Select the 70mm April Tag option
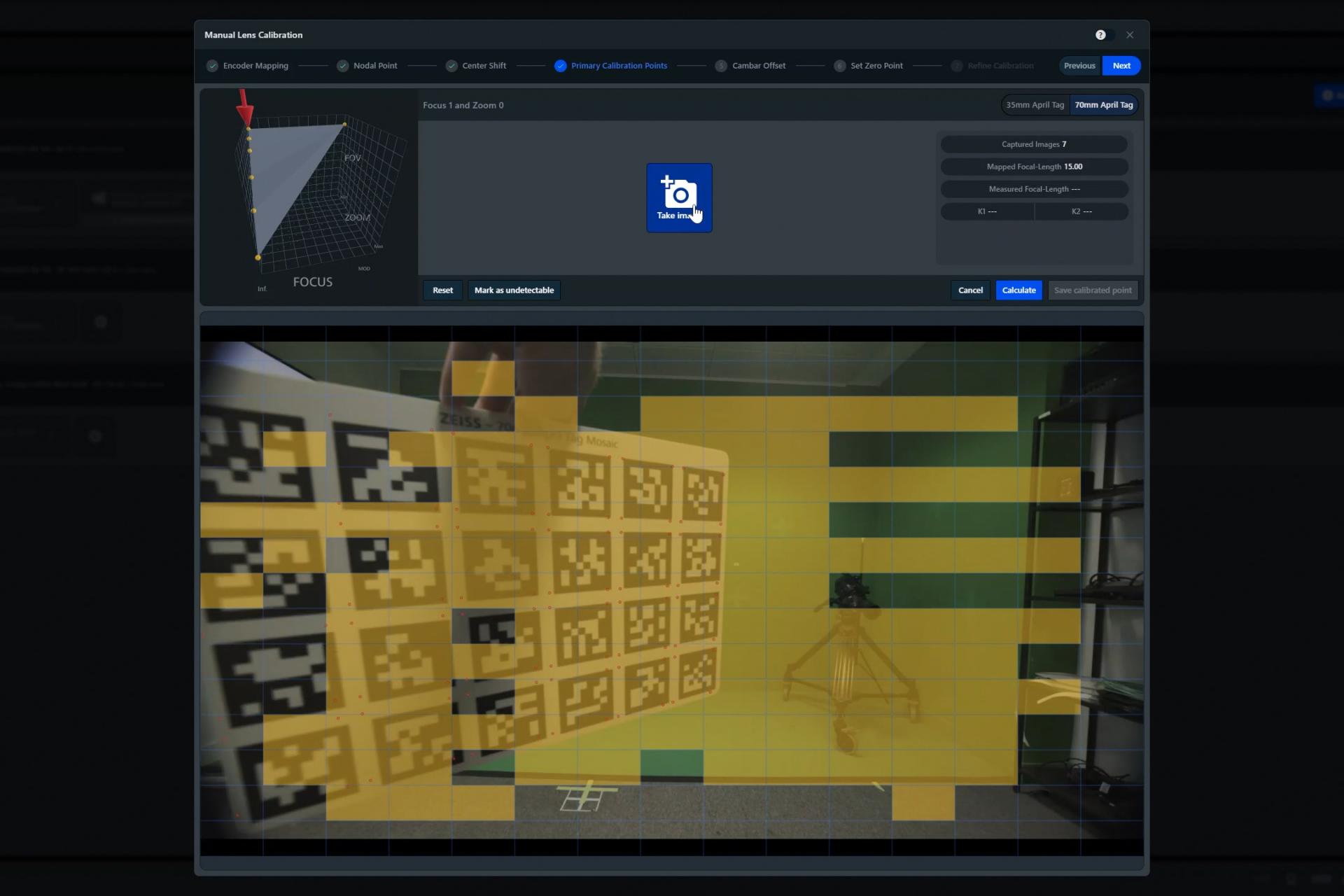1344x896 pixels. pyautogui.click(x=1103, y=105)
